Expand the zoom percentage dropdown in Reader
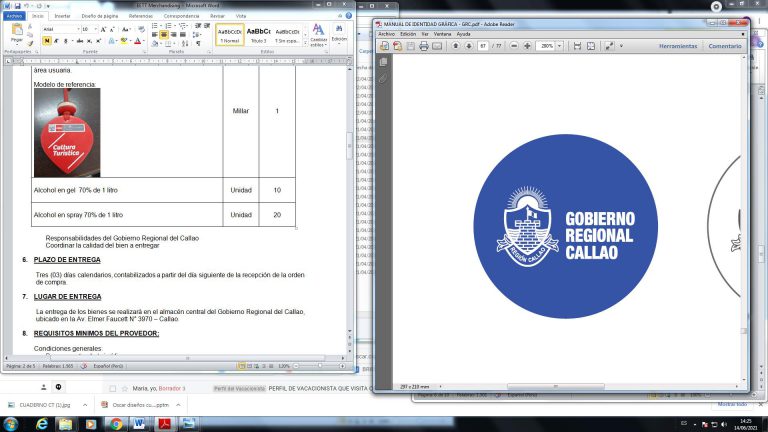The image size is (768, 432). [x=561, y=46]
